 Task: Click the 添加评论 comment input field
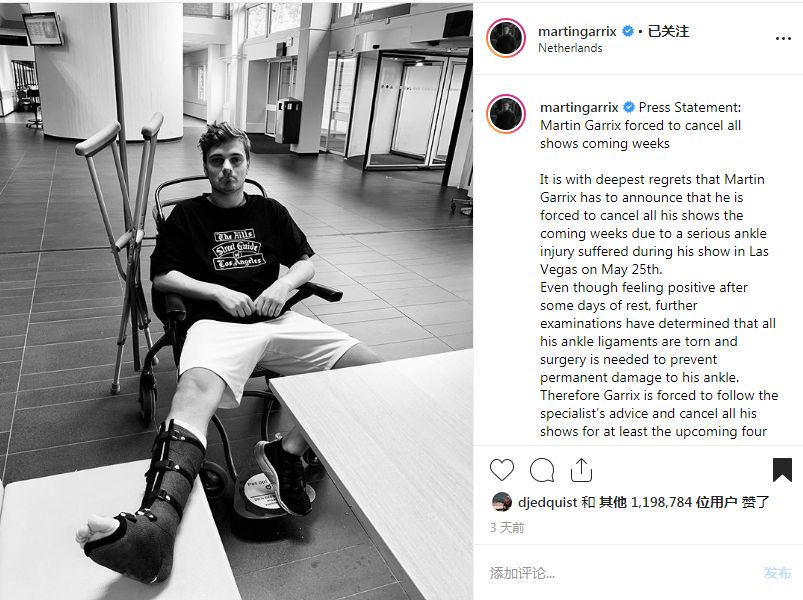(x=620, y=573)
